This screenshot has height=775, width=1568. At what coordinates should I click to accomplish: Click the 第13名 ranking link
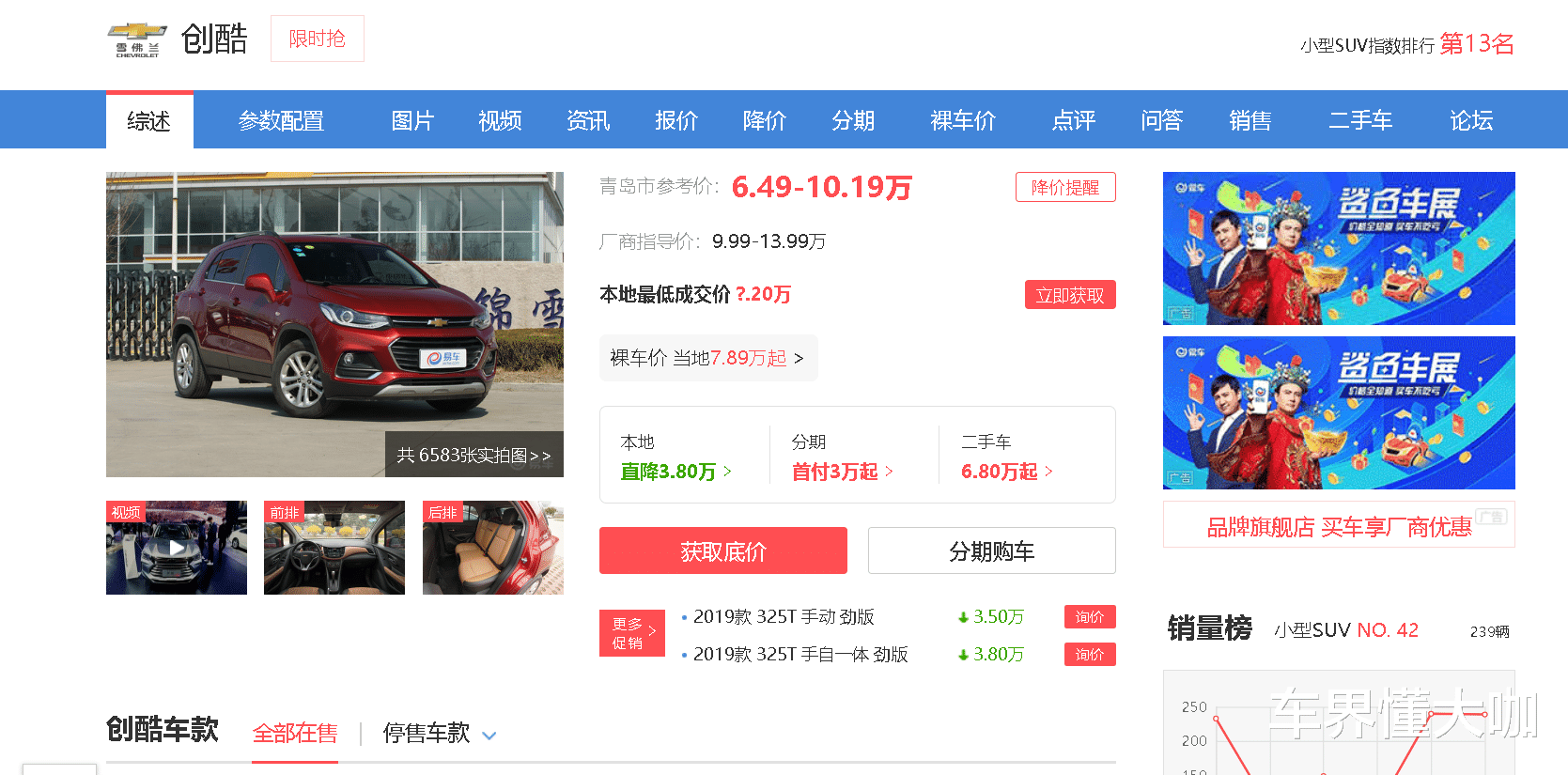click(x=1477, y=43)
